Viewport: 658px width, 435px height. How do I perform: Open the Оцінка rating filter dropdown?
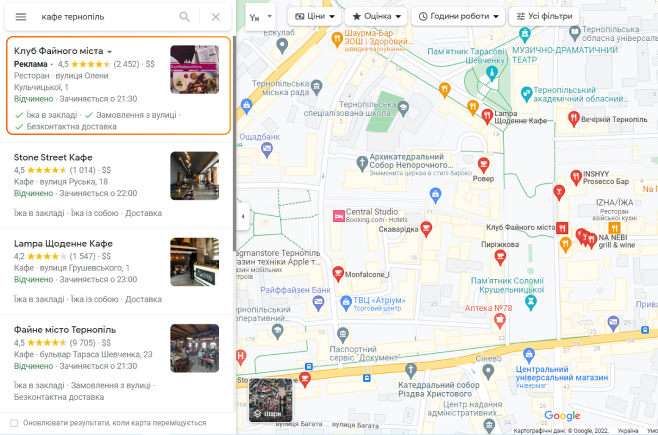tap(376, 16)
